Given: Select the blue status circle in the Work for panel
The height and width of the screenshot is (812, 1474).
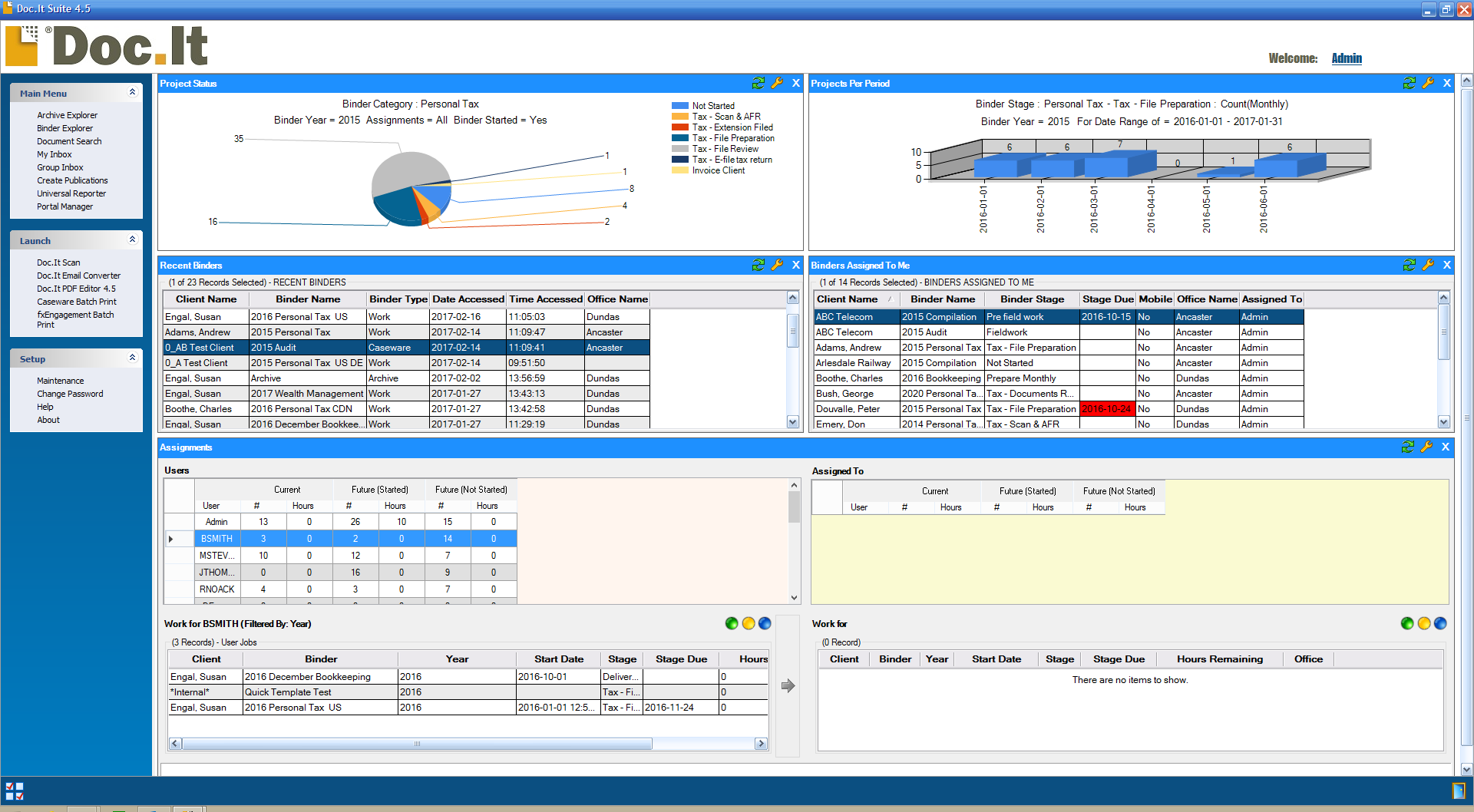Looking at the screenshot, I should pyautogui.click(x=1441, y=624).
